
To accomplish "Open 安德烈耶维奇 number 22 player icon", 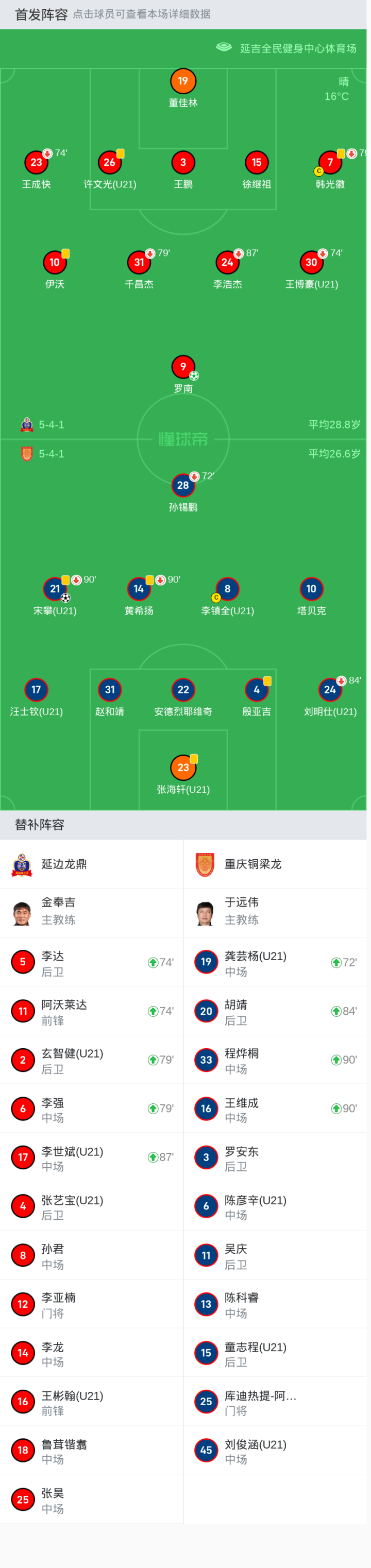I will (183, 690).
